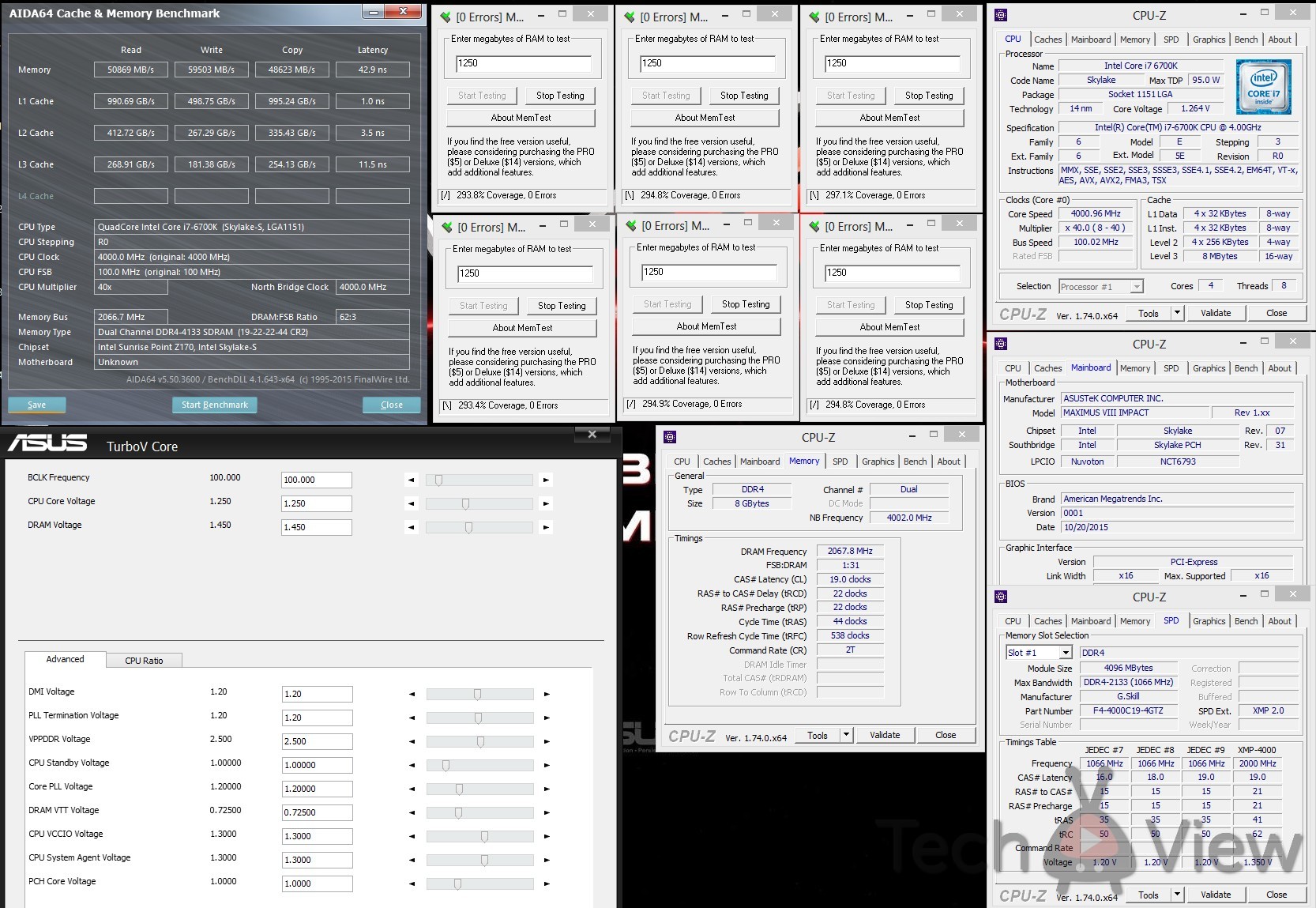The image size is (1316, 908).
Task: Click DRAM VTT Voltage increase arrow
Action: 546,812
